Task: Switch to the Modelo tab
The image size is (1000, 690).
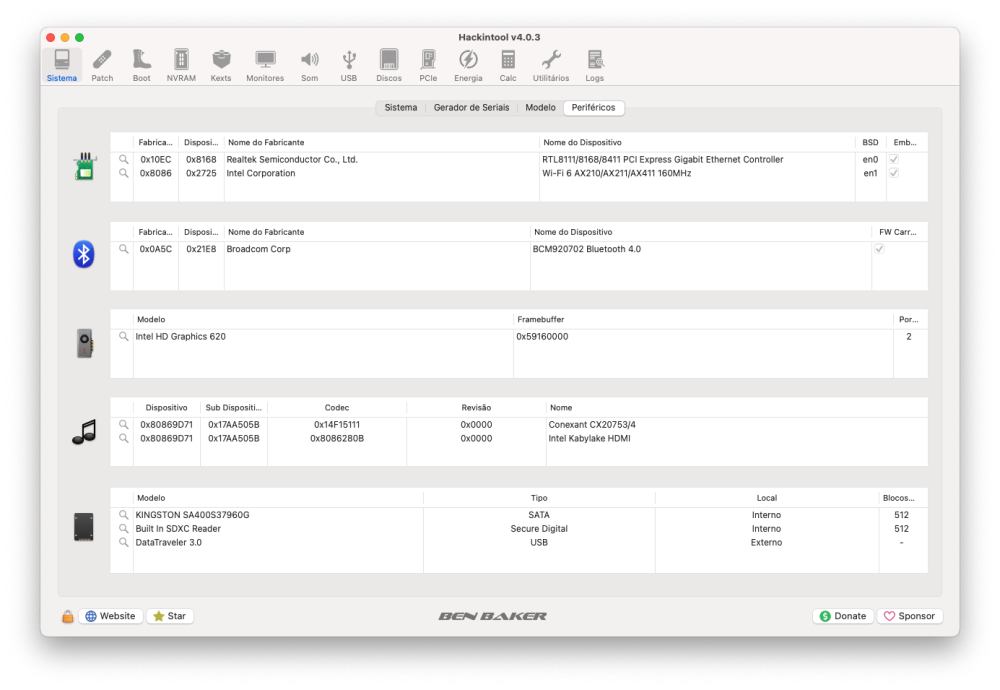Action: (x=540, y=107)
